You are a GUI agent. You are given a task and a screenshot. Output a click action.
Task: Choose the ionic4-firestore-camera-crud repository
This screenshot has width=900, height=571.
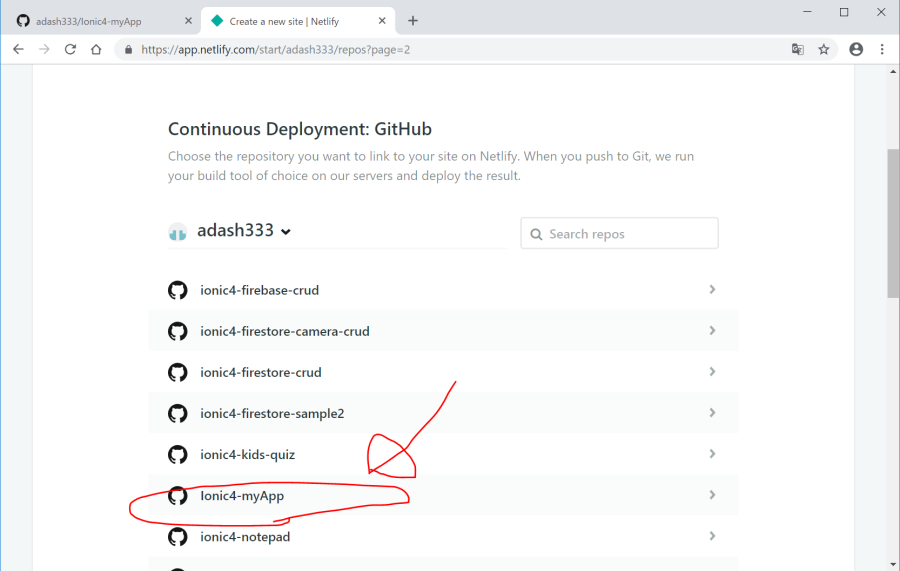[x=284, y=331]
